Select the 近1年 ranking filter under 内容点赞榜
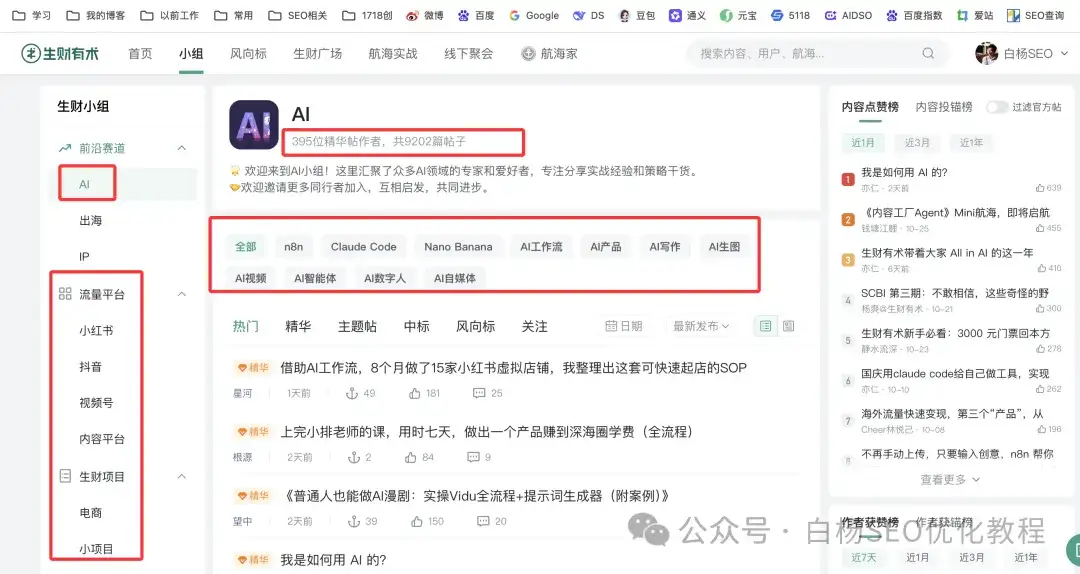The width and height of the screenshot is (1080, 574). [971, 143]
